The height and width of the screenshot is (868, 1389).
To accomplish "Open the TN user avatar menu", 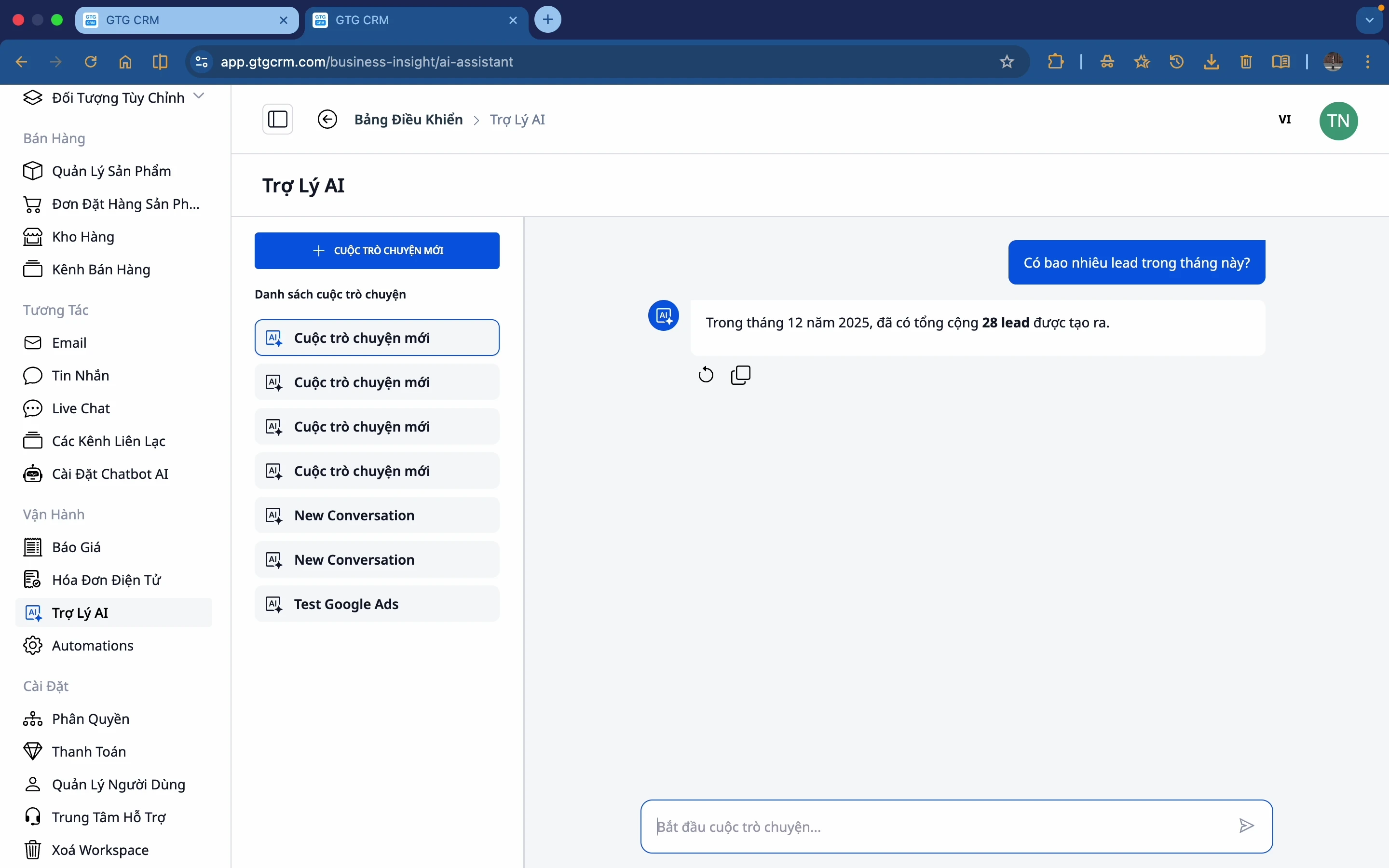I will 1338,121.
